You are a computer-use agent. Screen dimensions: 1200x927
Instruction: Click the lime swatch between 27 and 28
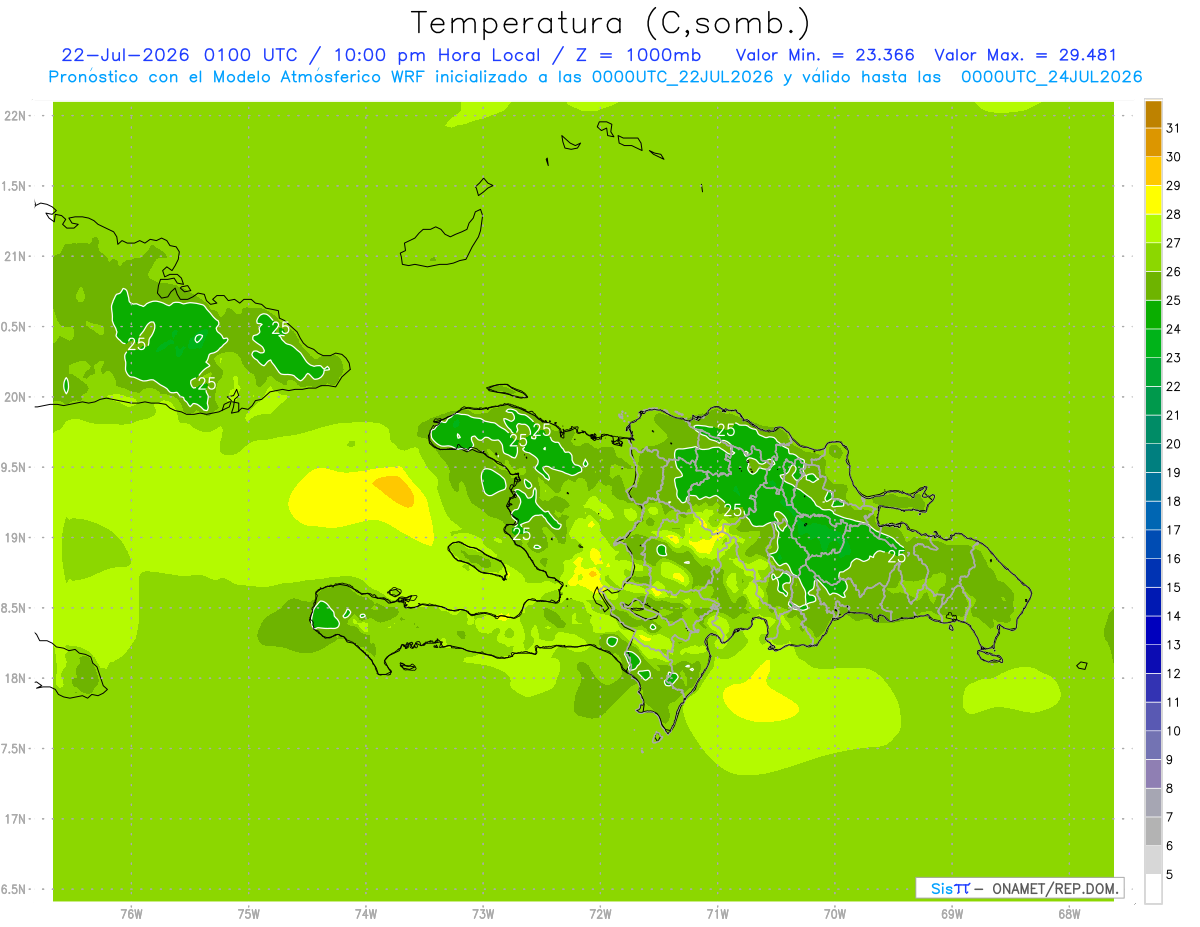tap(1153, 229)
